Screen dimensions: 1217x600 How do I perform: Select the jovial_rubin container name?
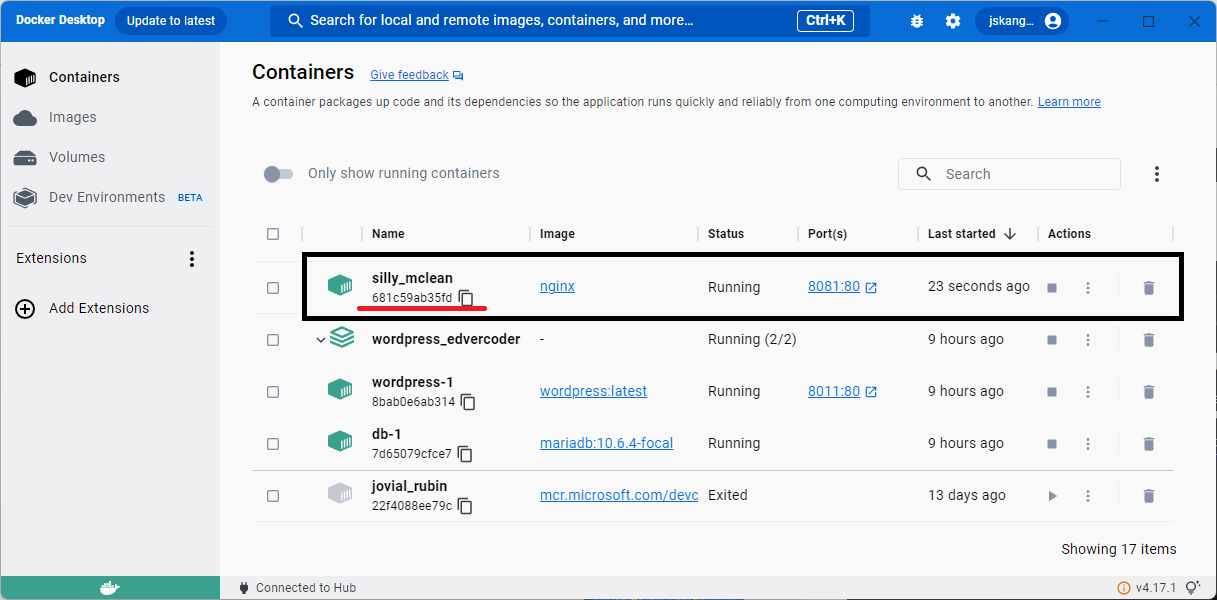pyautogui.click(x=409, y=486)
